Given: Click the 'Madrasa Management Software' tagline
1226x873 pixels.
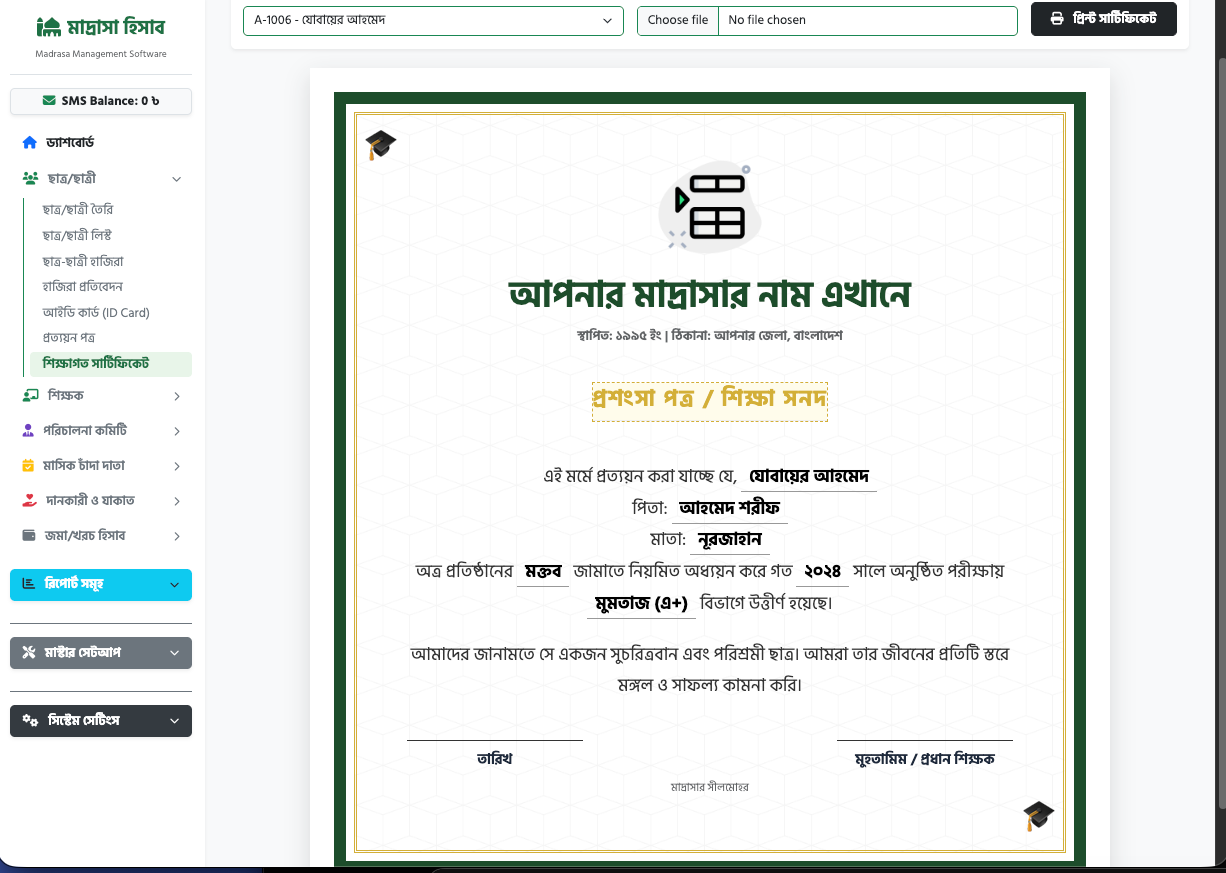Looking at the screenshot, I should click(101, 54).
